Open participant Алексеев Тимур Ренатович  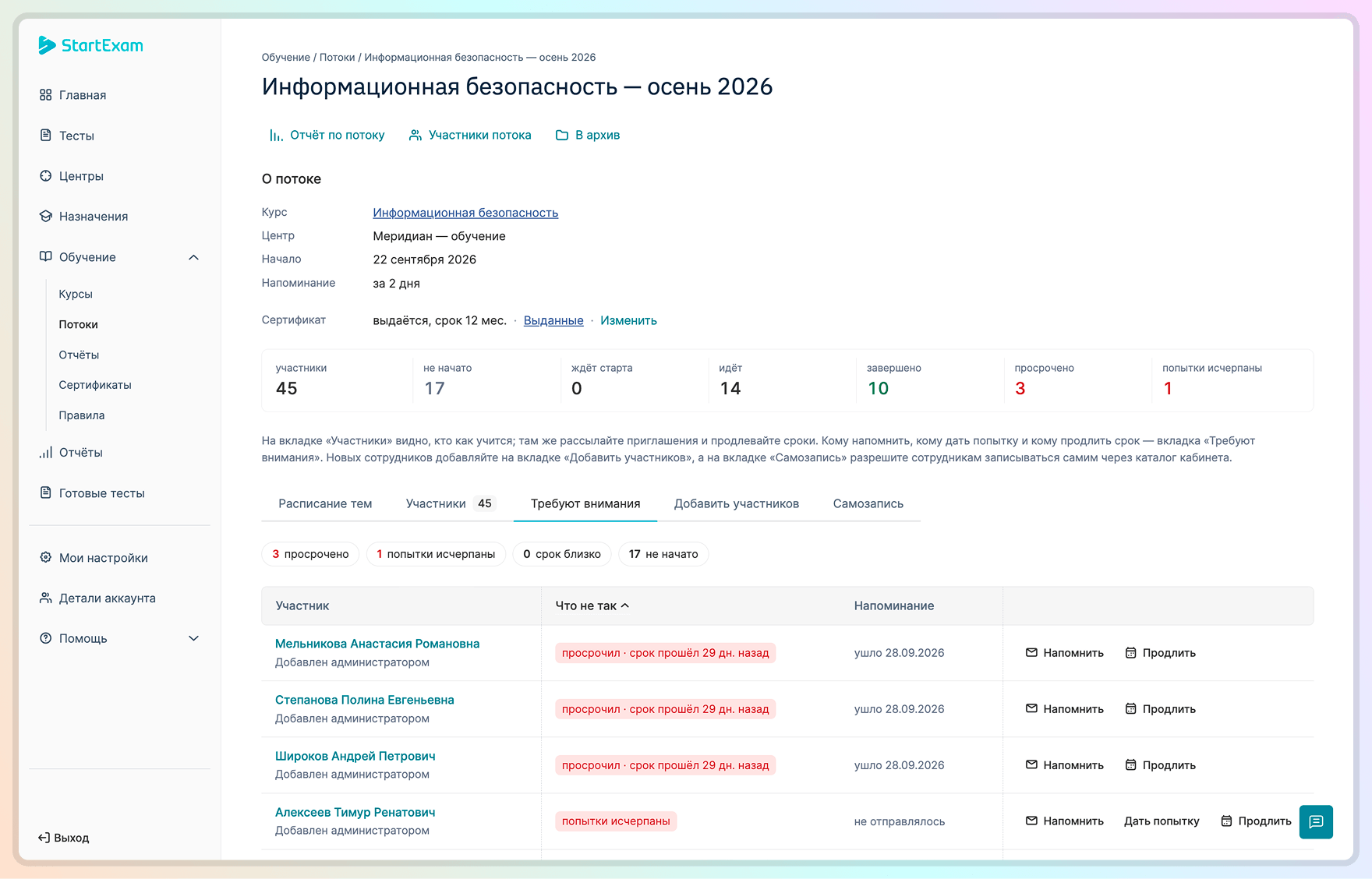355,812
